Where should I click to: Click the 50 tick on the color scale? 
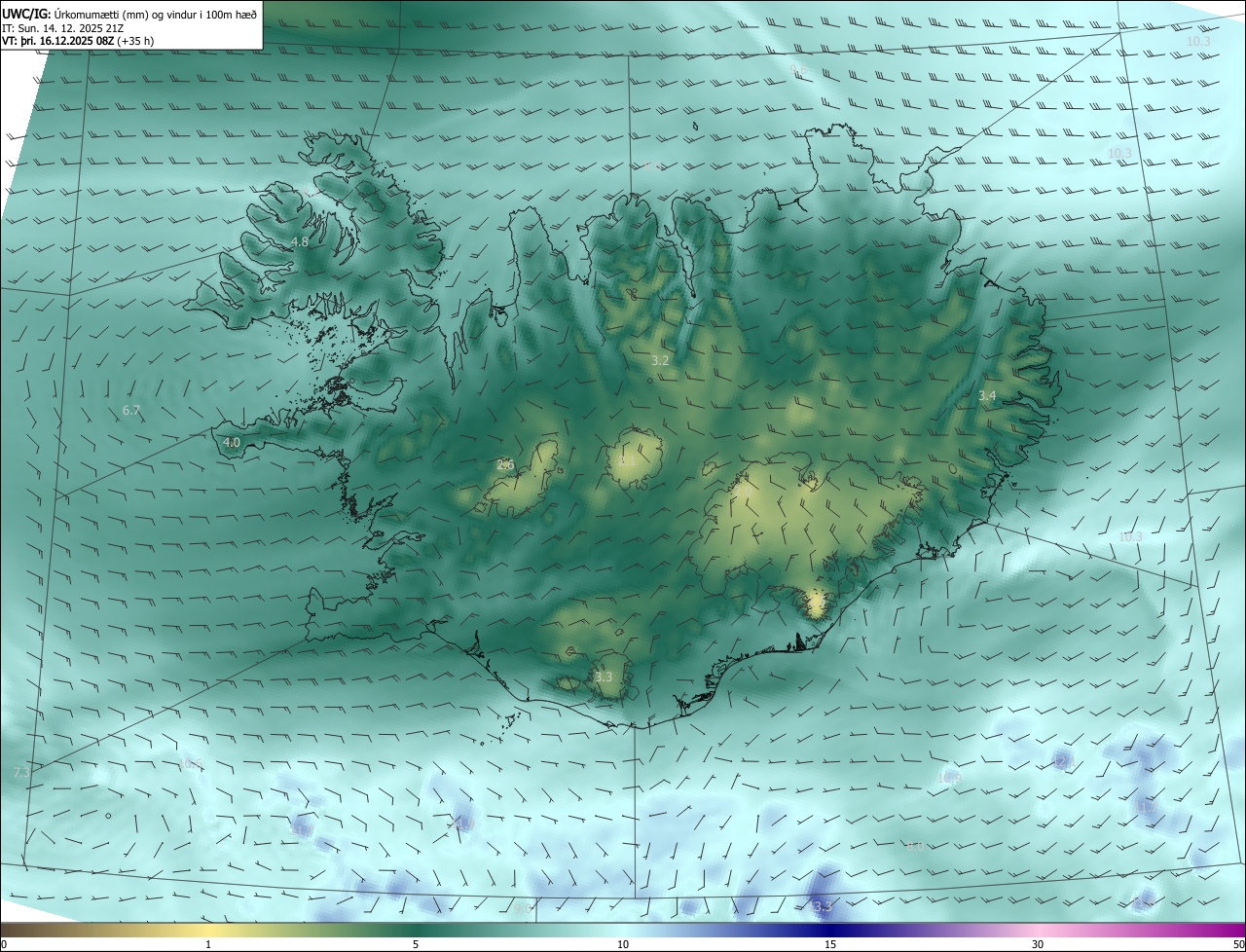point(1238,944)
